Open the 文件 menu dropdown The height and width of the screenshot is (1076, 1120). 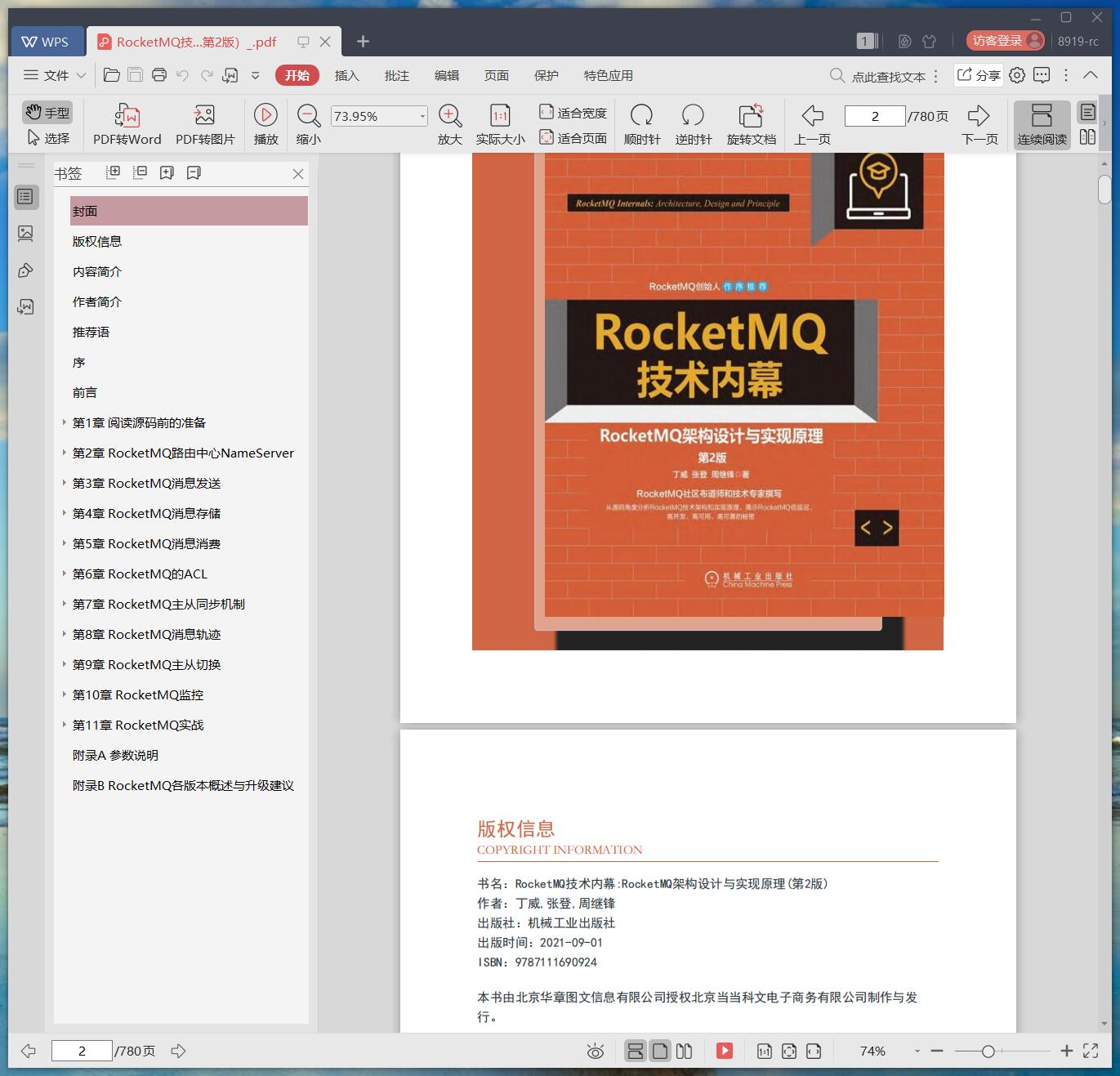(54, 75)
